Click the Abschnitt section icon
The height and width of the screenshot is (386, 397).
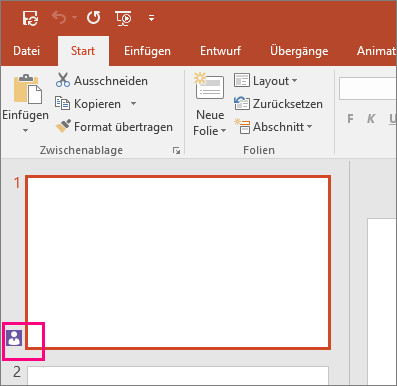point(242,126)
